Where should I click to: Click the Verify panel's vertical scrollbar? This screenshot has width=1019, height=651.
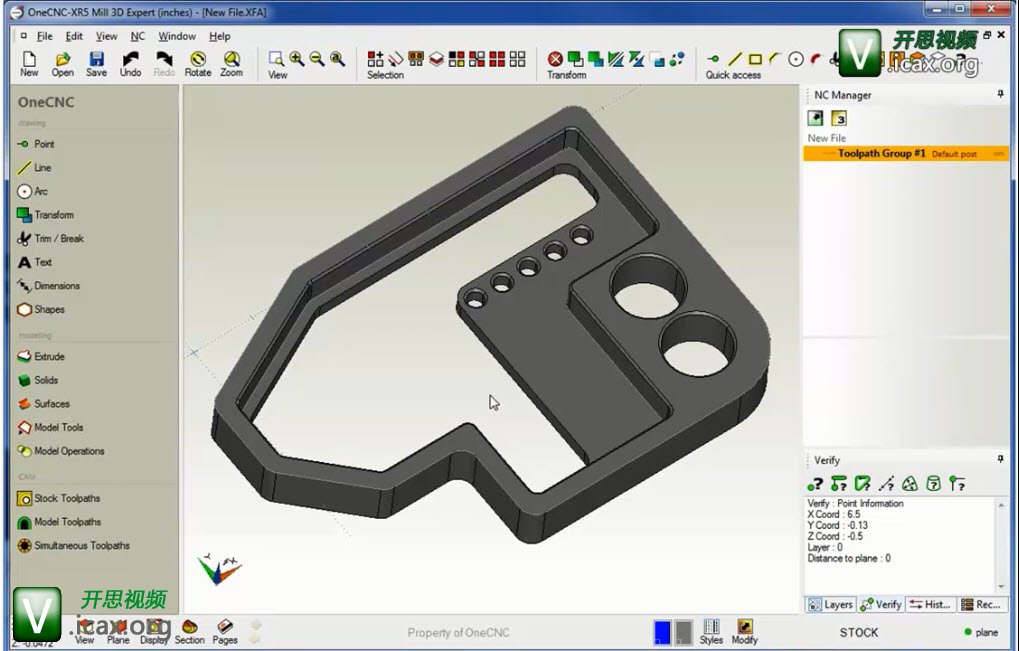click(1001, 543)
